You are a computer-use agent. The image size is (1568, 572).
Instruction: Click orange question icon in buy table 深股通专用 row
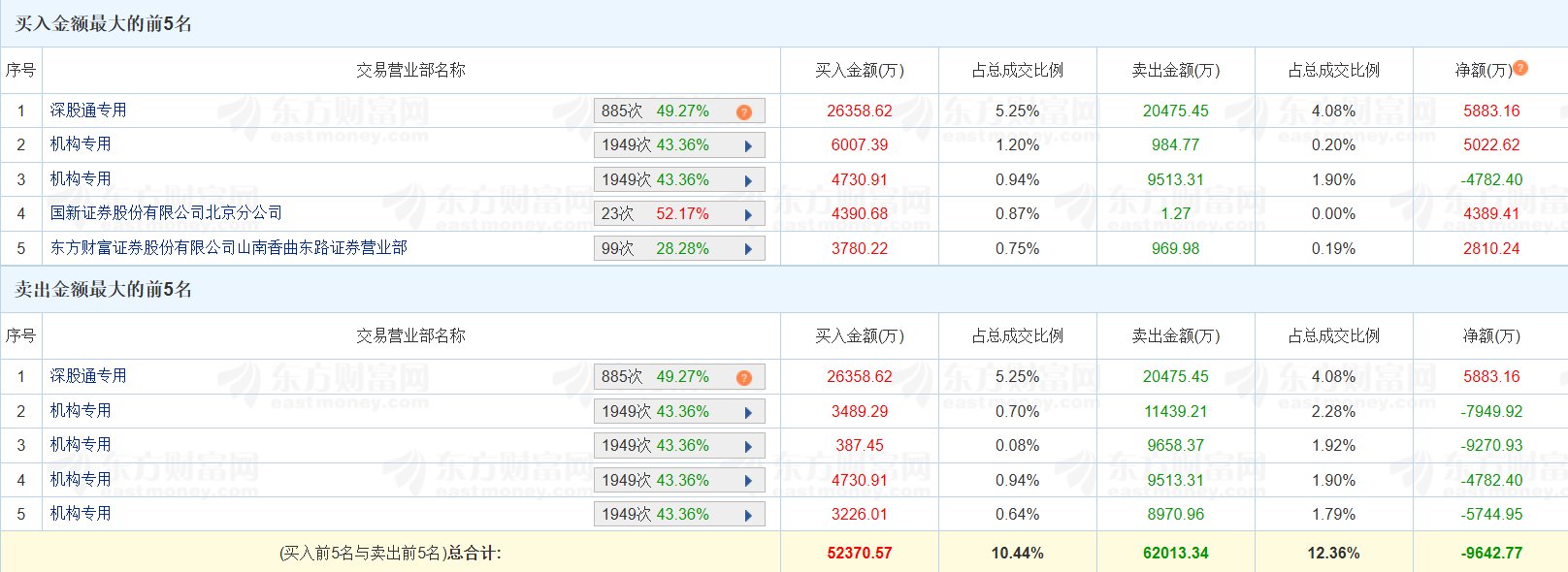point(744,112)
